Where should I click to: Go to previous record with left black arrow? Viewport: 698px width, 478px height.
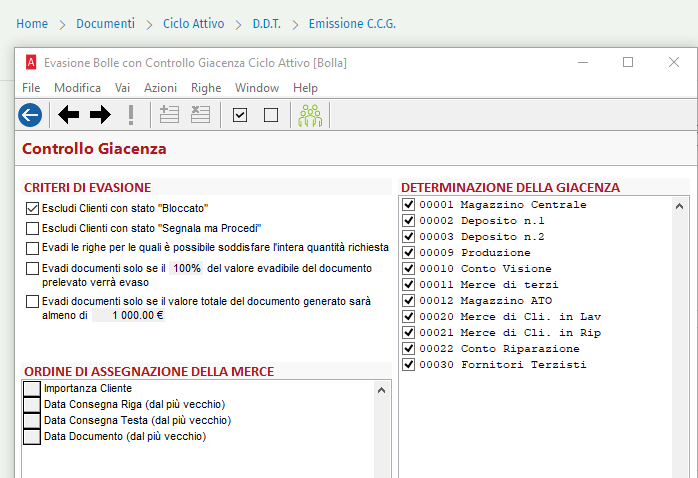[69, 115]
